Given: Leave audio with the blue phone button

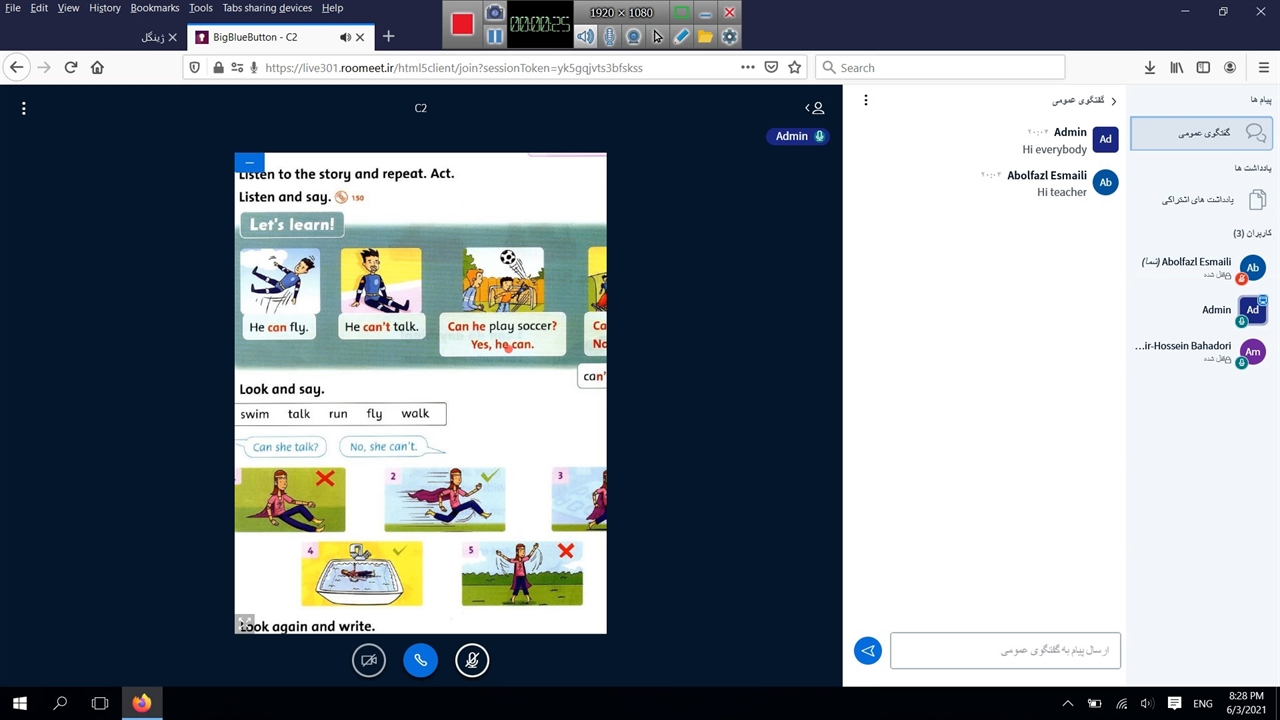Looking at the screenshot, I should tap(420, 660).
